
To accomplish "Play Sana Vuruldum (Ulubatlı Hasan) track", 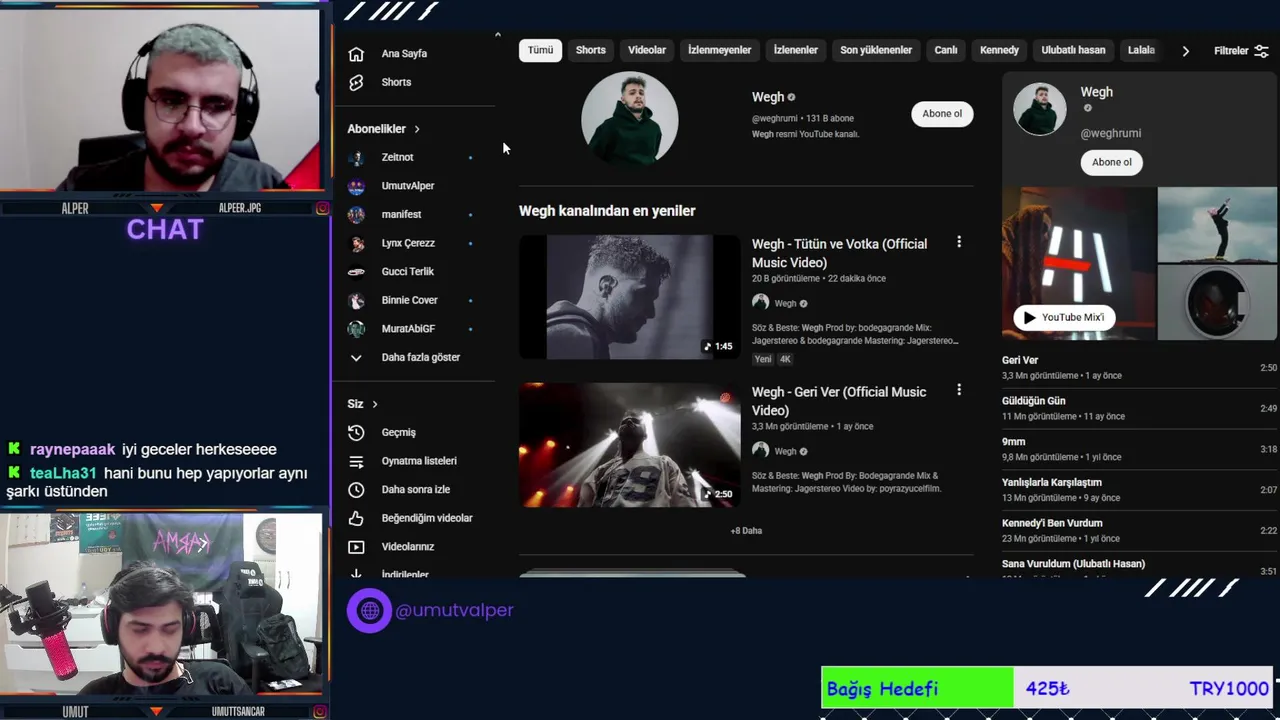I will tap(1139, 567).
